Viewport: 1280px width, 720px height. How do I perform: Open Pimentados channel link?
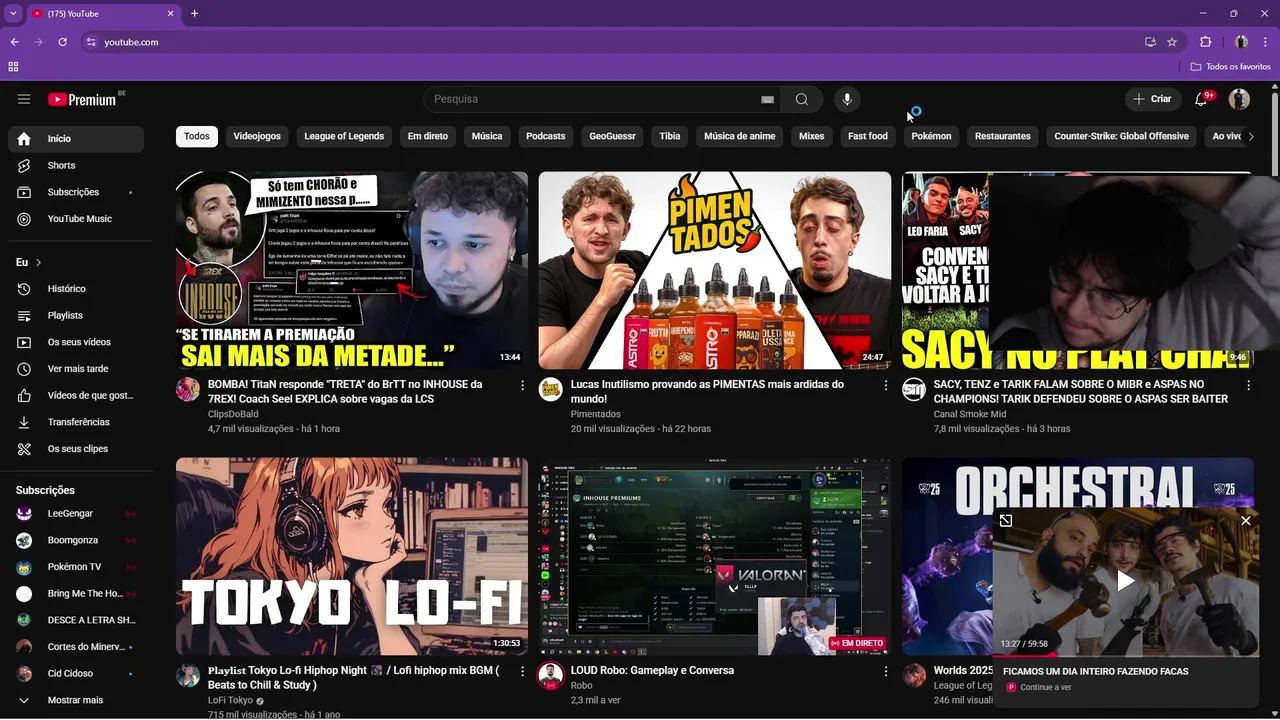[596, 414]
